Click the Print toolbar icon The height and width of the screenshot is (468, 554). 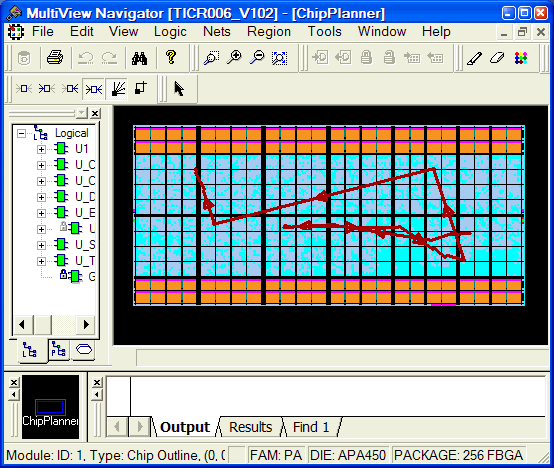coord(55,58)
